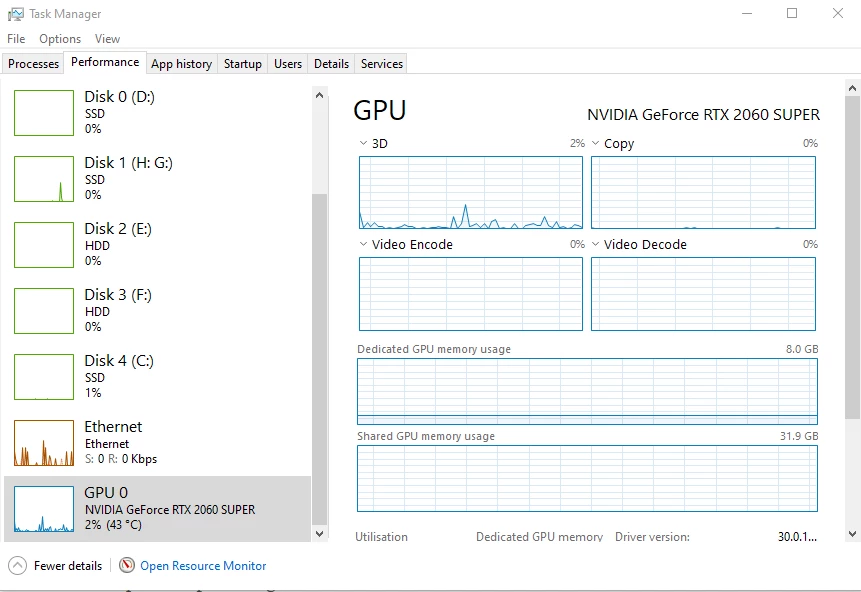This screenshot has width=861, height=592.
Task: Switch to the Processes tab
Action: click(33, 64)
